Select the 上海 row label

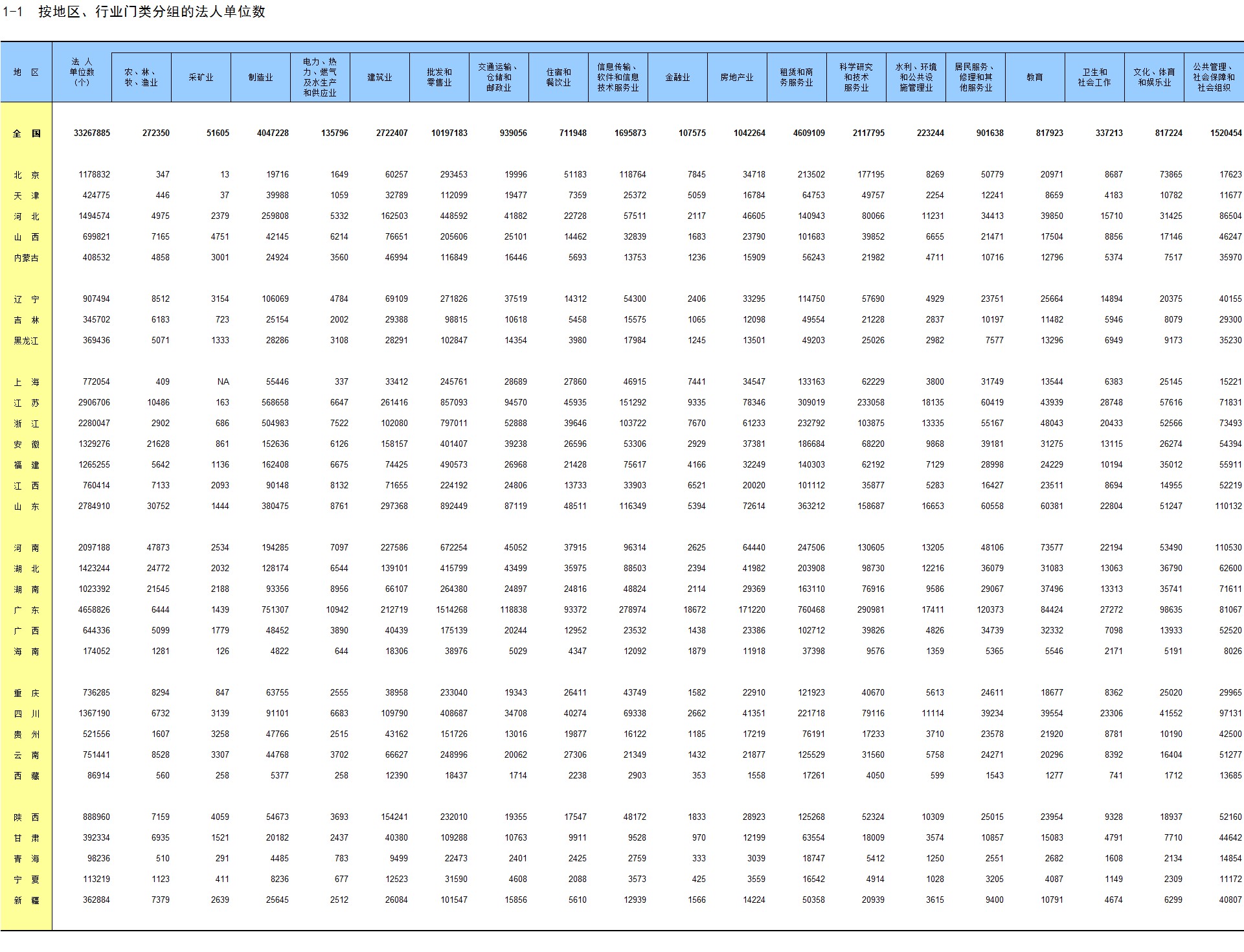click(26, 382)
